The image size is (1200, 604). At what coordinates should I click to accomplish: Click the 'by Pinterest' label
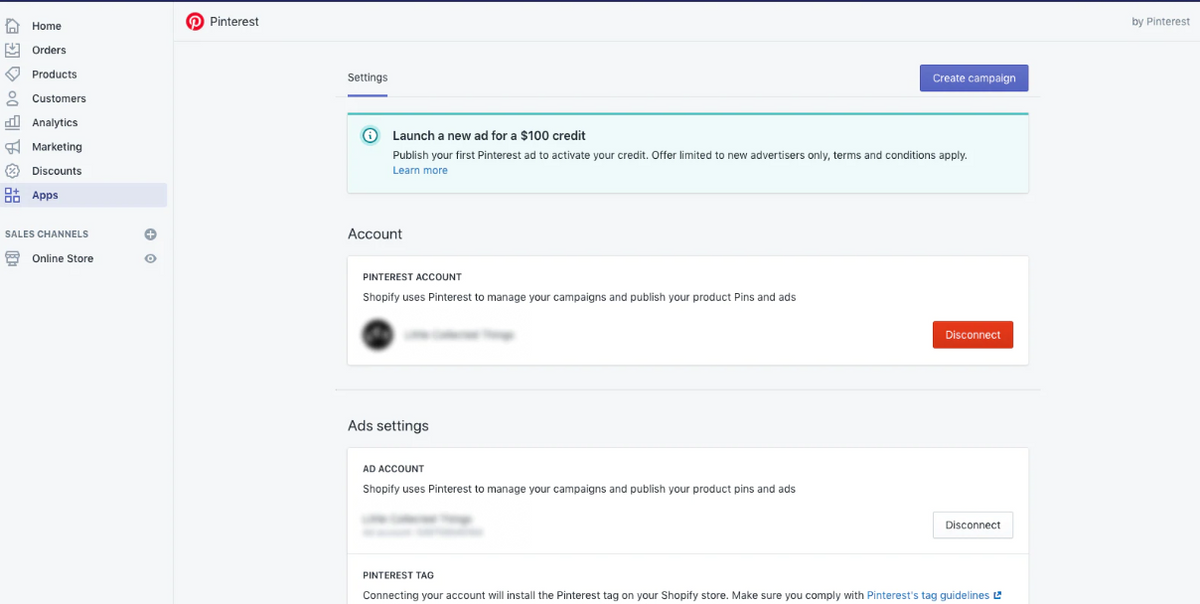(x=1161, y=21)
